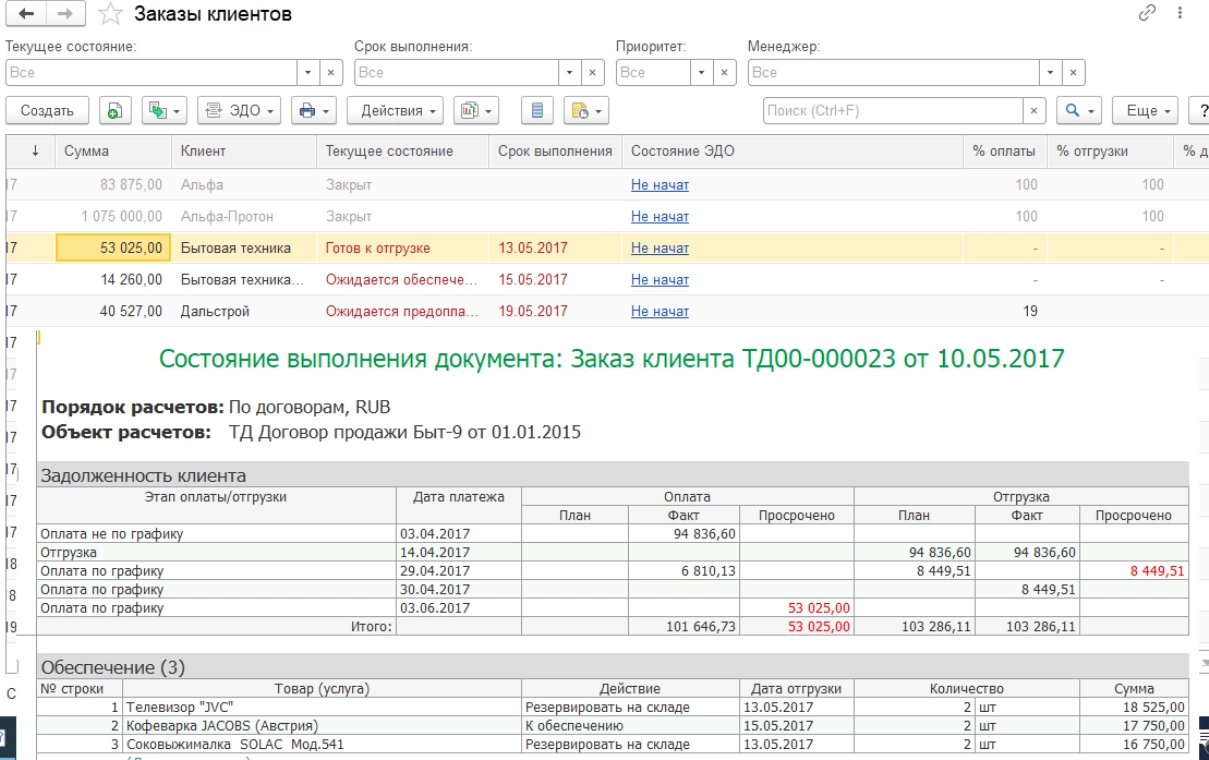Click the create-by-copy document icon
The width and height of the screenshot is (1209, 760).
(x=114, y=111)
